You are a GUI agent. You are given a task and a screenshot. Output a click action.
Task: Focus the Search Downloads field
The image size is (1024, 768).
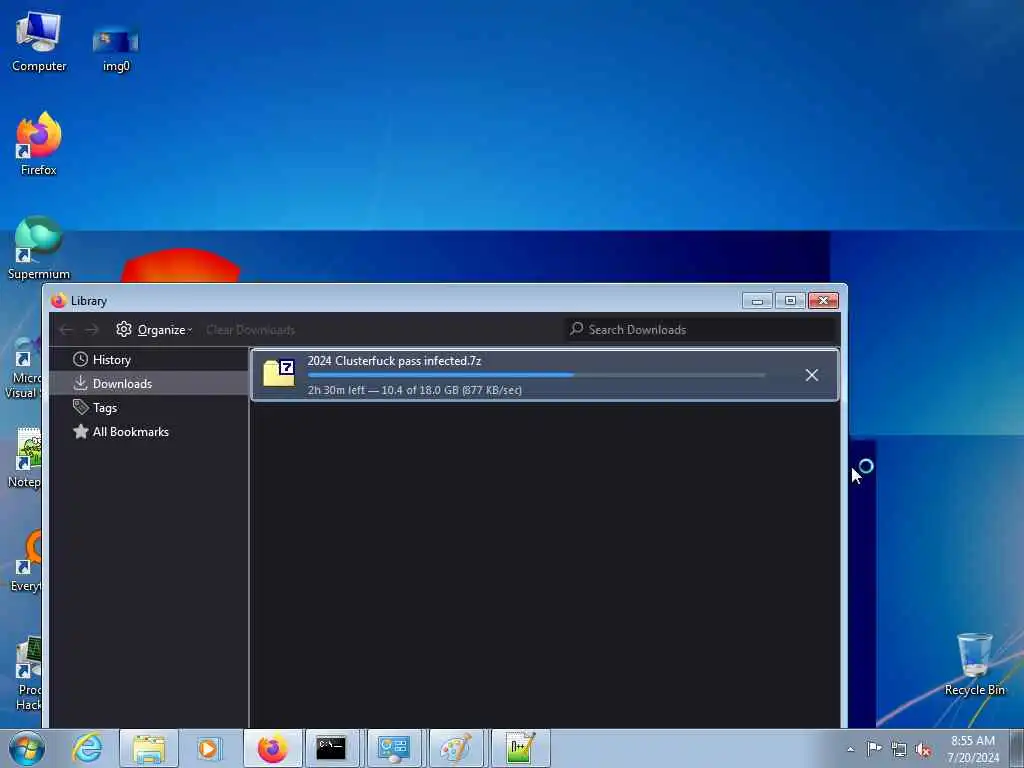[x=701, y=330]
